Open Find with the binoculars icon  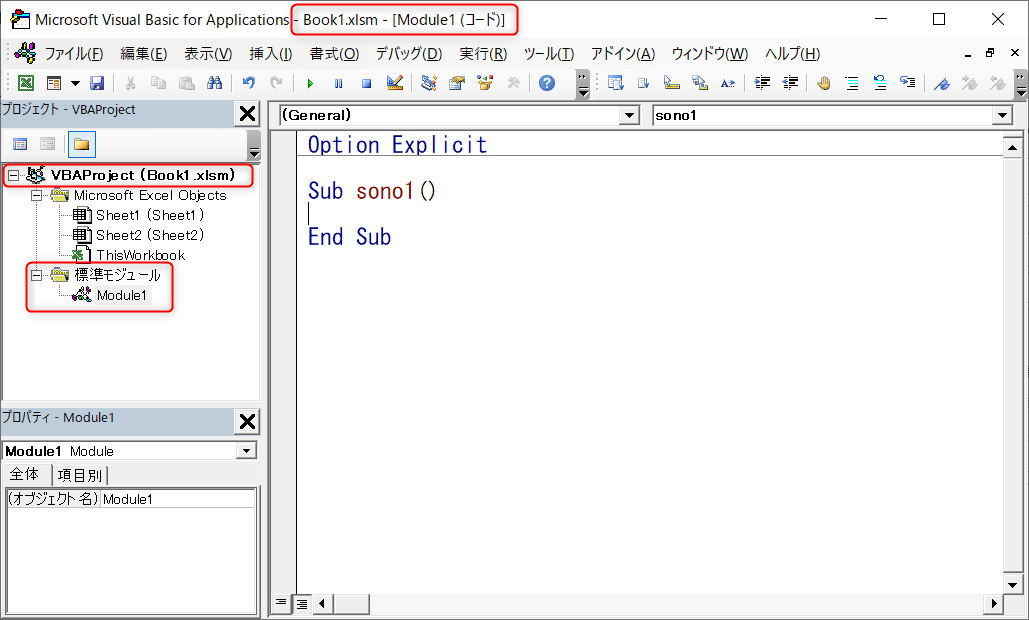[x=215, y=83]
